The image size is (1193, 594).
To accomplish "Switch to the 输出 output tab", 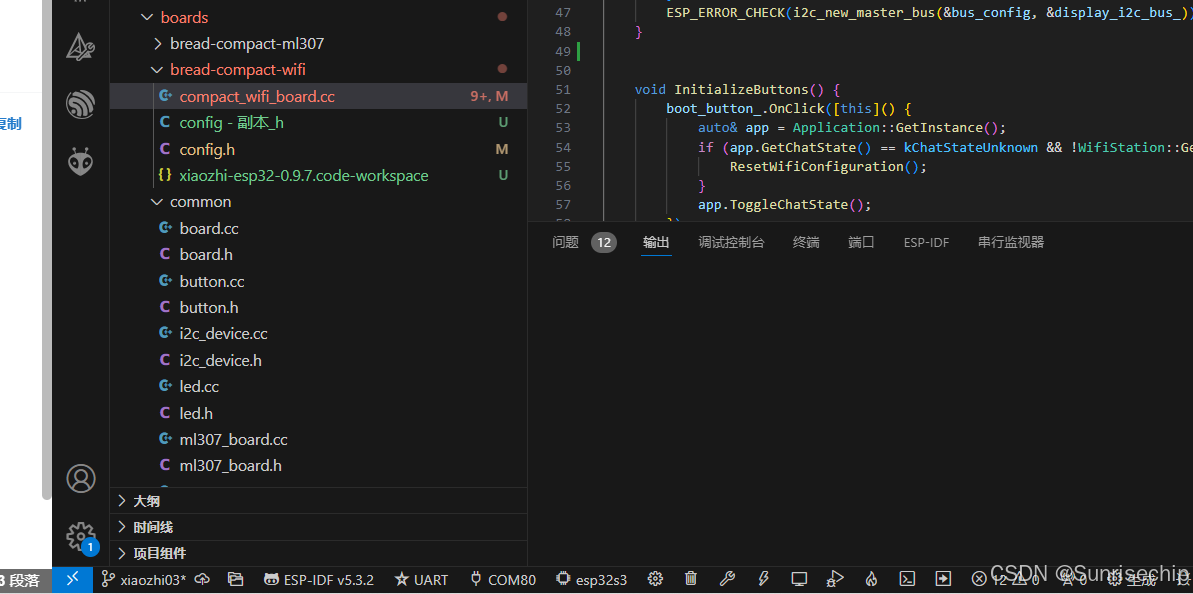I will 656,243.
